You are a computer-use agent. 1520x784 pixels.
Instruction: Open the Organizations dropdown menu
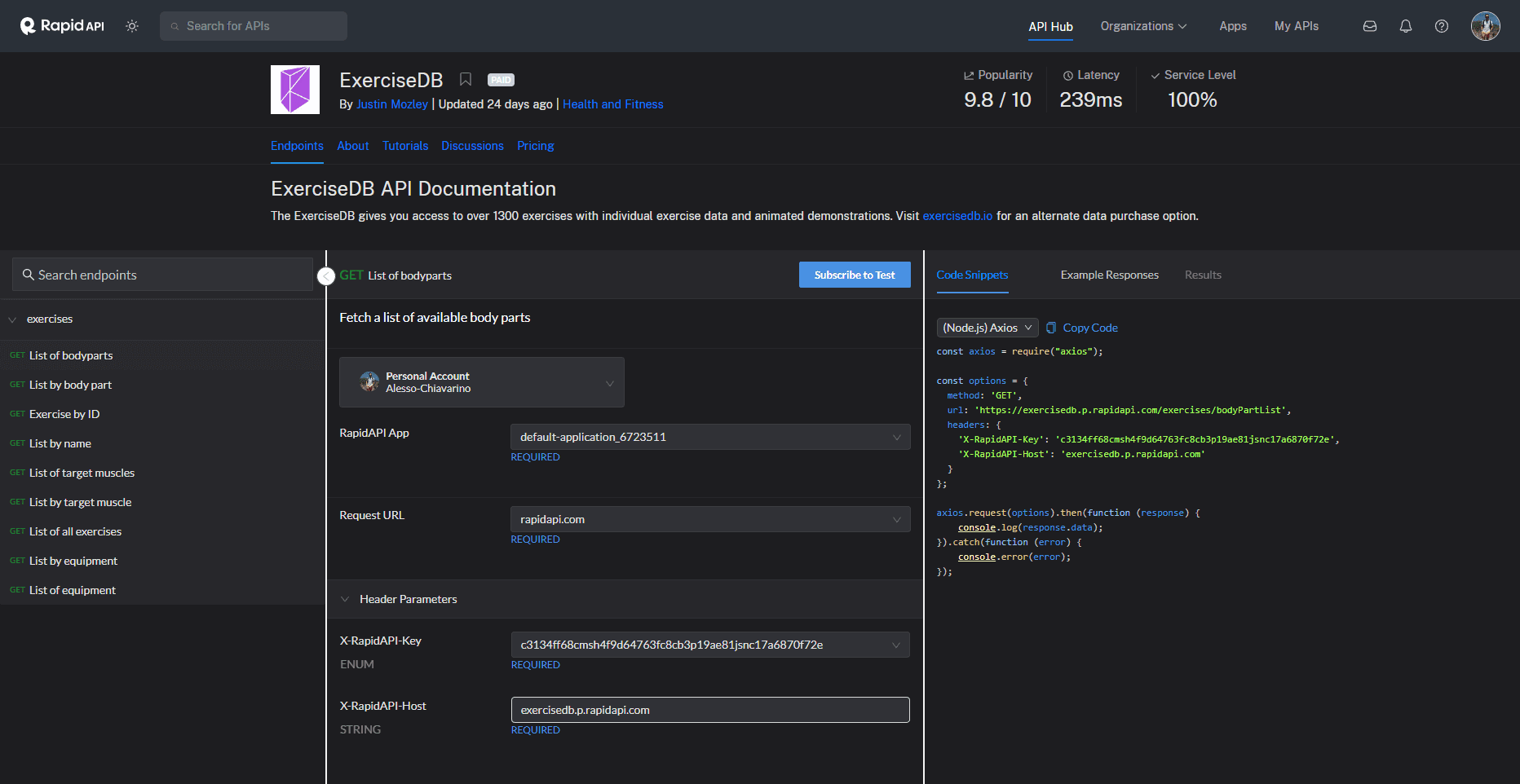1143,26
